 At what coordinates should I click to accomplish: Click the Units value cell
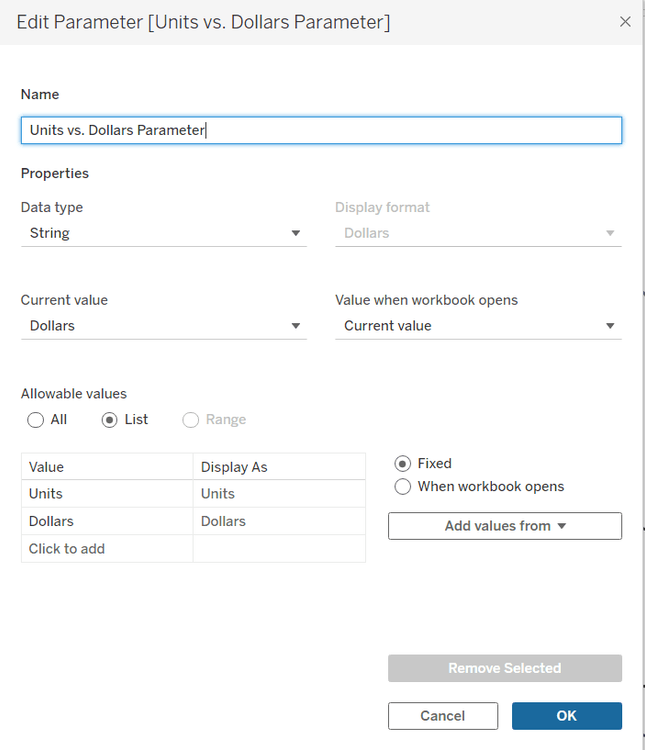[x=107, y=494]
